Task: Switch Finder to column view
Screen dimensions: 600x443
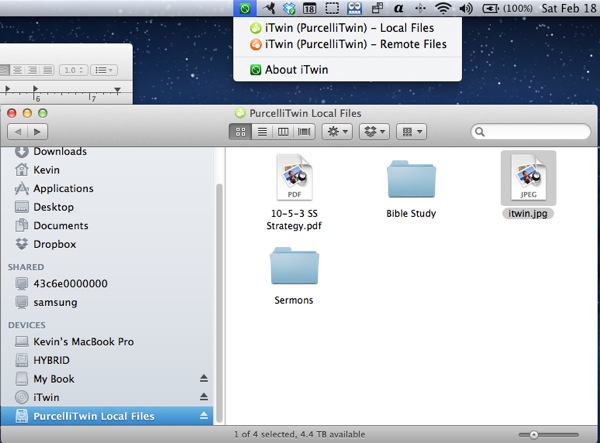Action: (283, 132)
